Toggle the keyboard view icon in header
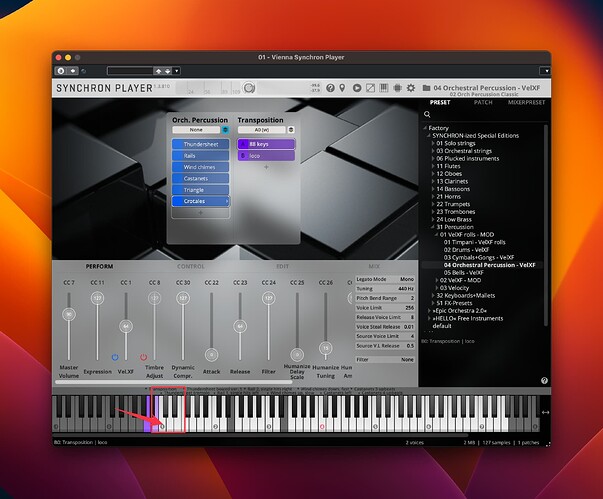603x499 pixels. click(x=384, y=88)
